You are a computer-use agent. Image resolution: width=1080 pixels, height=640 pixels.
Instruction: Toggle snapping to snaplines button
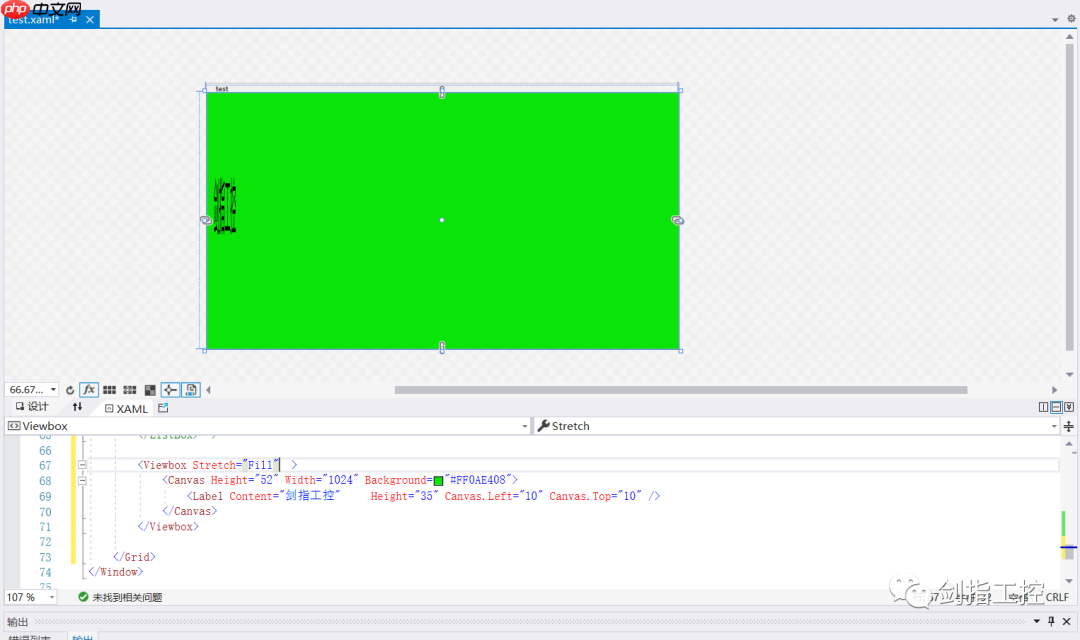[170, 390]
